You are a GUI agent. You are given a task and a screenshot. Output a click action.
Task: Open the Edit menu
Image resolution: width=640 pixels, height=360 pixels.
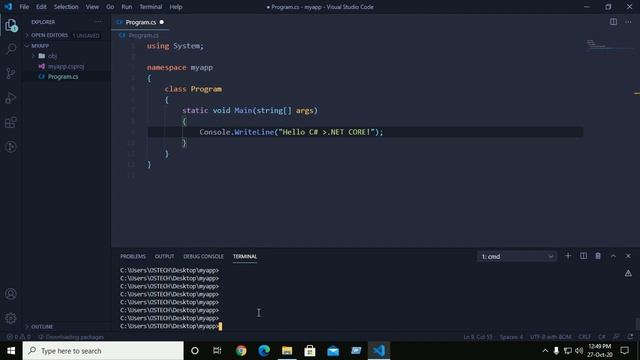pyautogui.click(x=41, y=7)
